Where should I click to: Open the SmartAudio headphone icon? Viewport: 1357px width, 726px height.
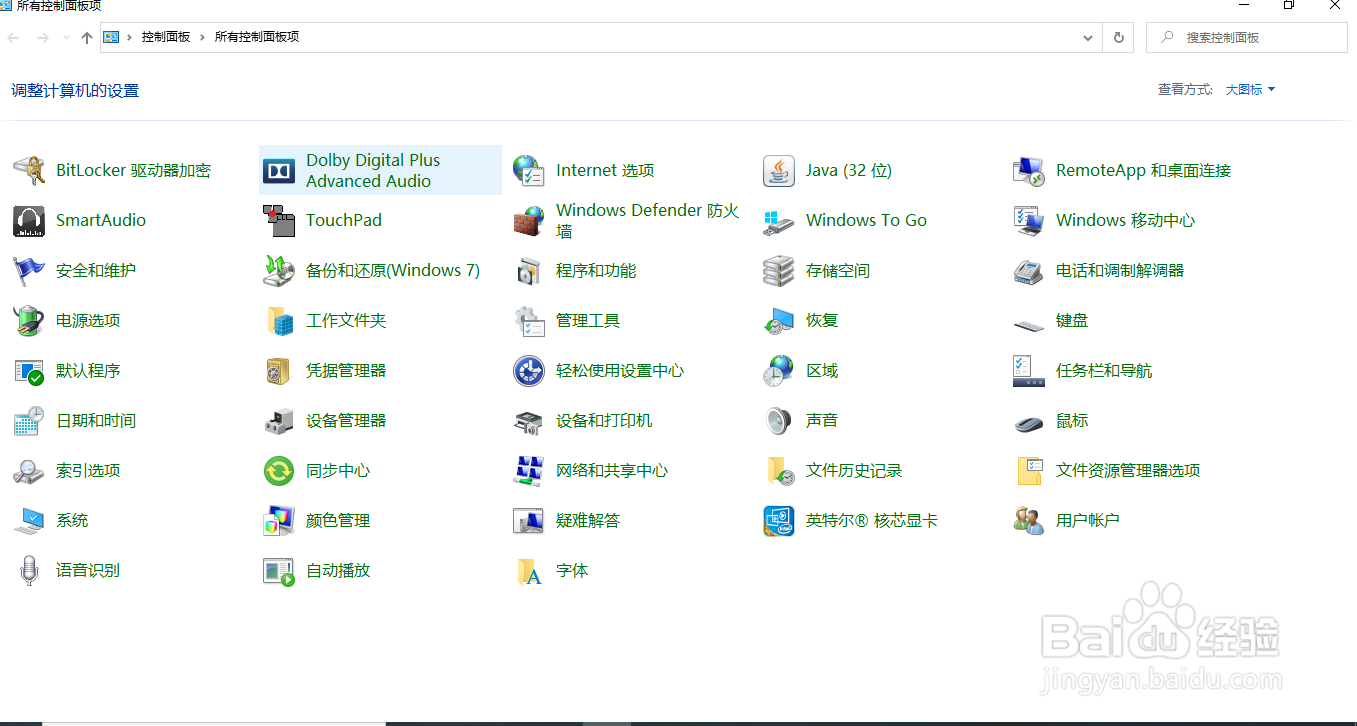(29, 221)
